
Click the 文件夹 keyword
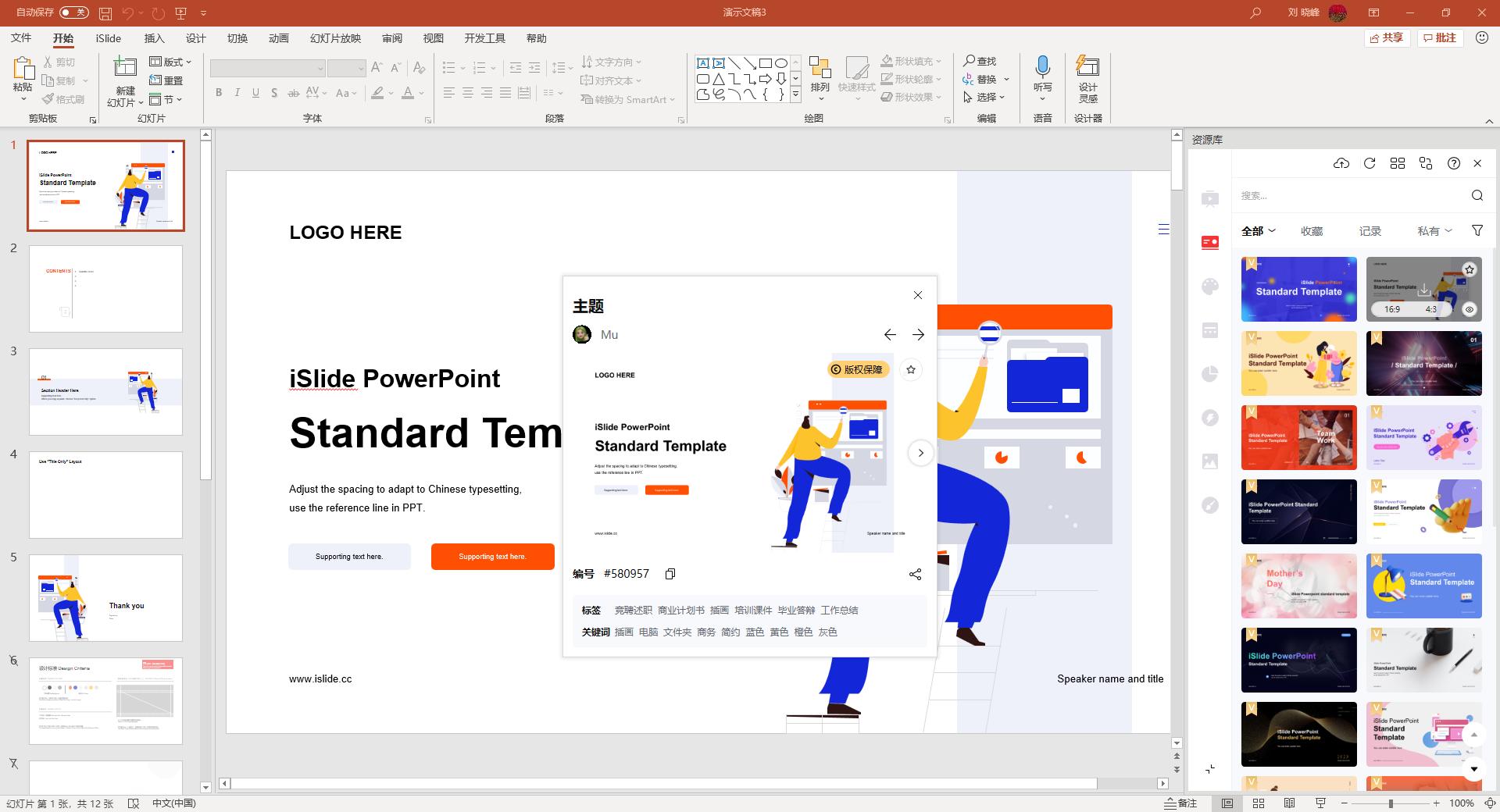[677, 632]
